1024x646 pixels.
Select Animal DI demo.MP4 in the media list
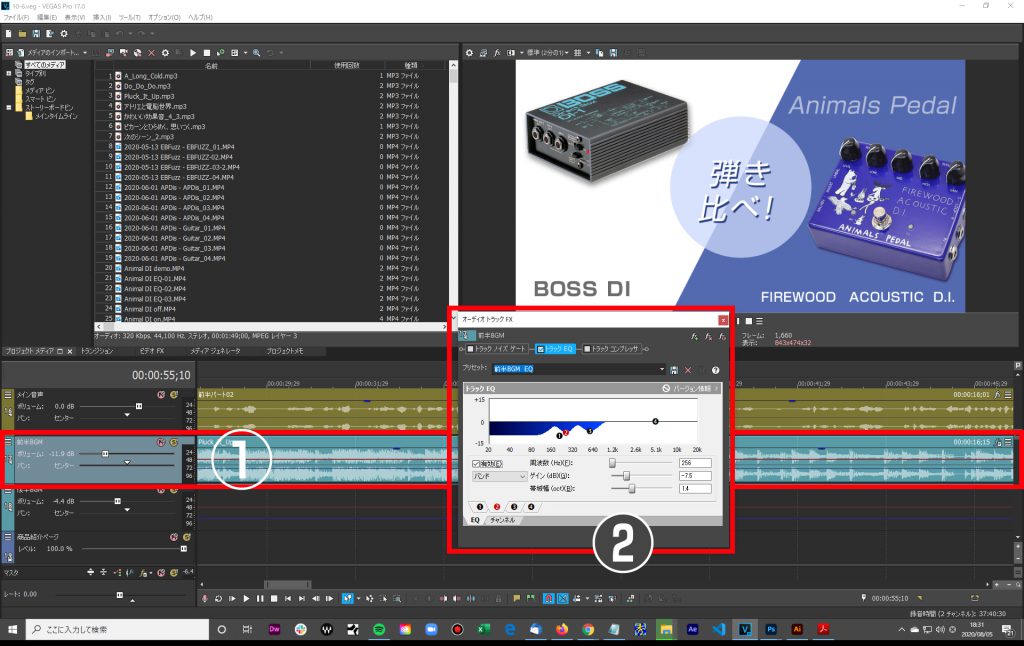click(x=154, y=268)
